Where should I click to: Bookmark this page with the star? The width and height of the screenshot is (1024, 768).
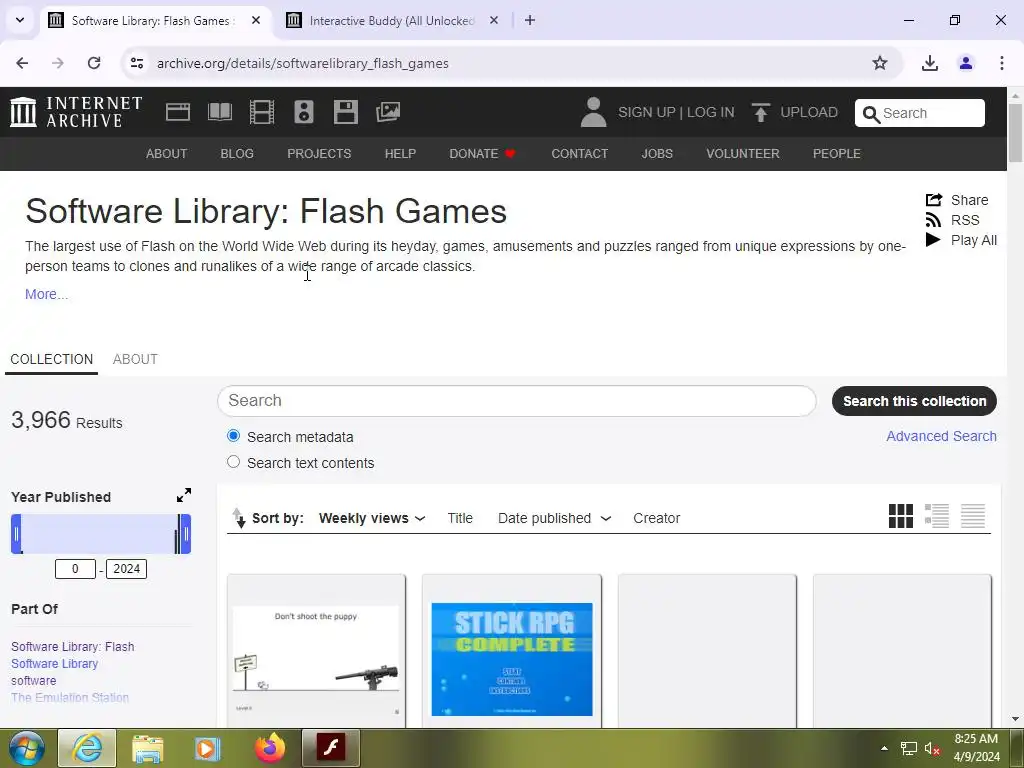[880, 63]
